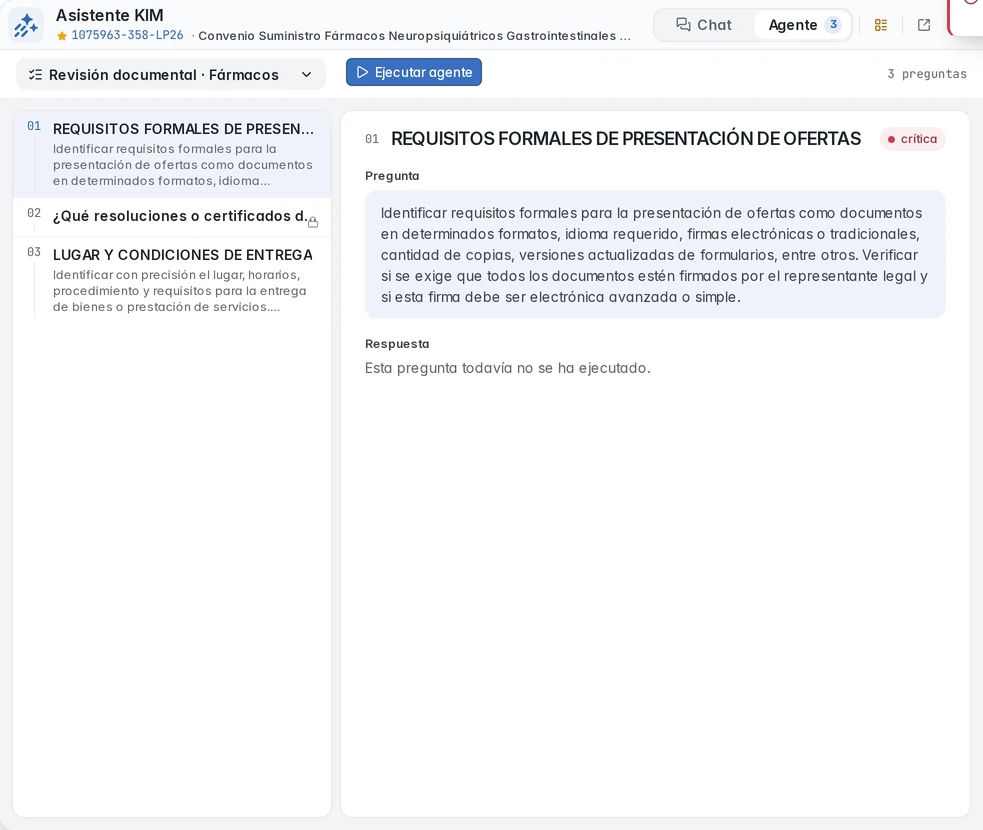Click the Pregunta section label
The width and height of the screenshot is (983, 830).
point(392,176)
